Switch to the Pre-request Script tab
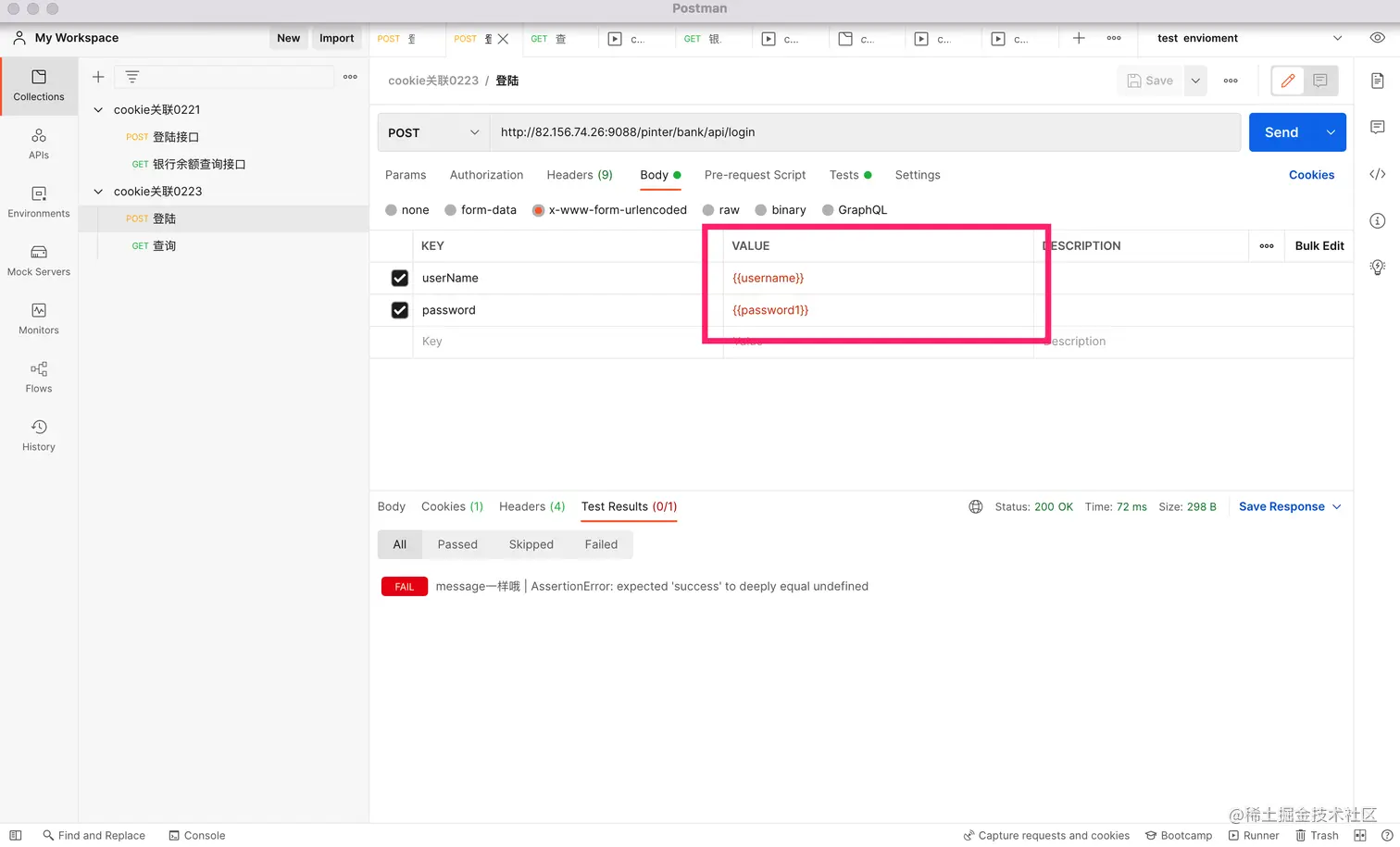The height and width of the screenshot is (847, 1400). pyautogui.click(x=755, y=175)
